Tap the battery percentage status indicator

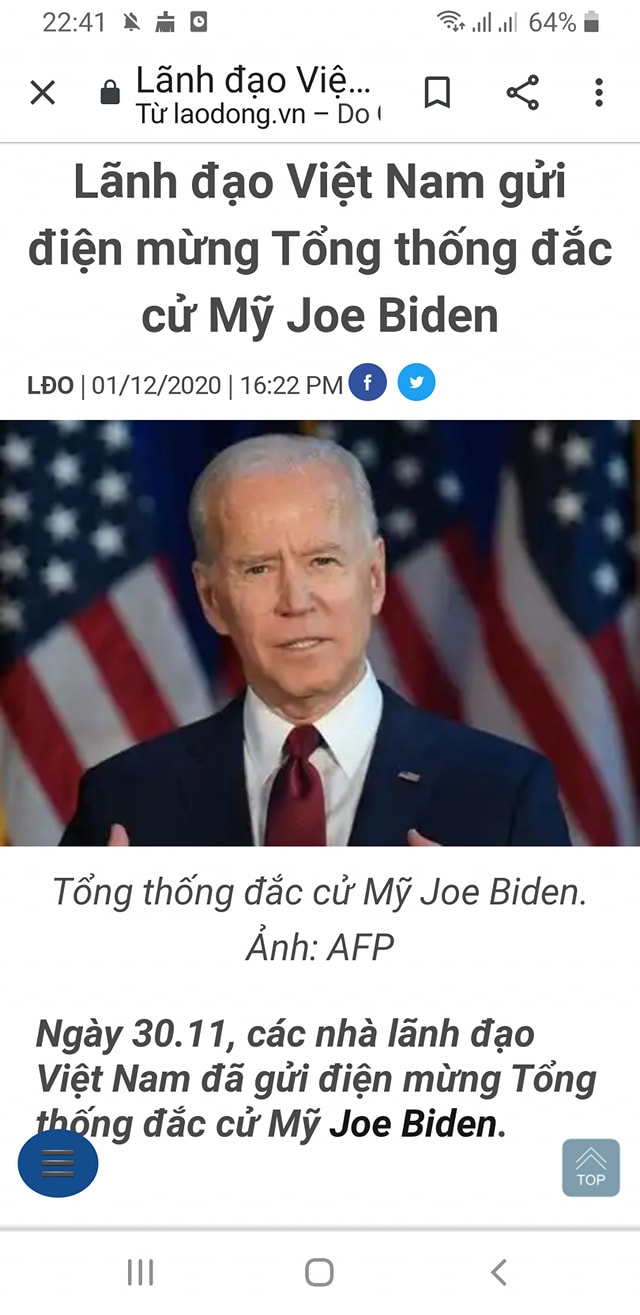click(552, 22)
